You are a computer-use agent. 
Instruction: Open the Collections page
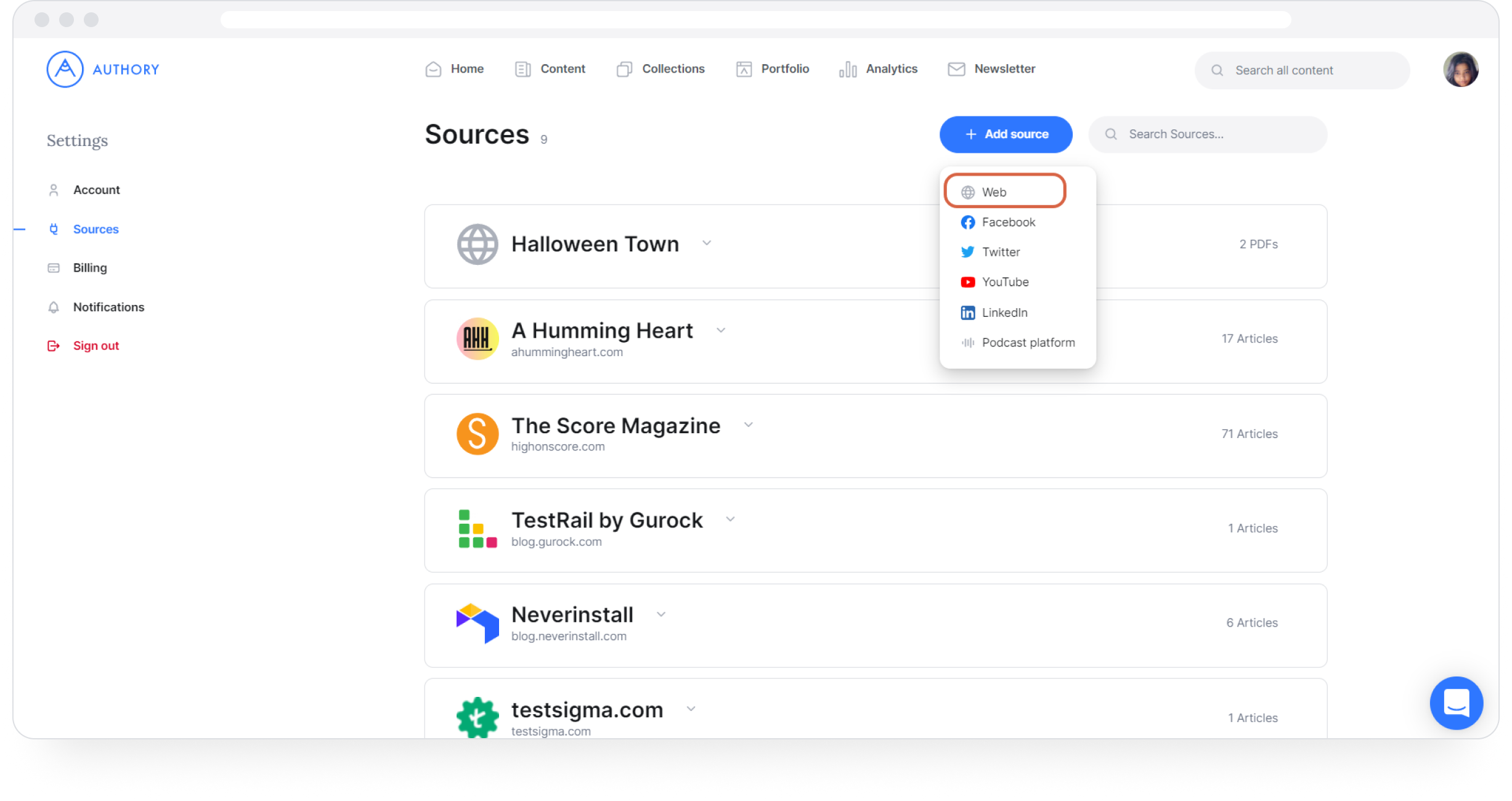660,69
